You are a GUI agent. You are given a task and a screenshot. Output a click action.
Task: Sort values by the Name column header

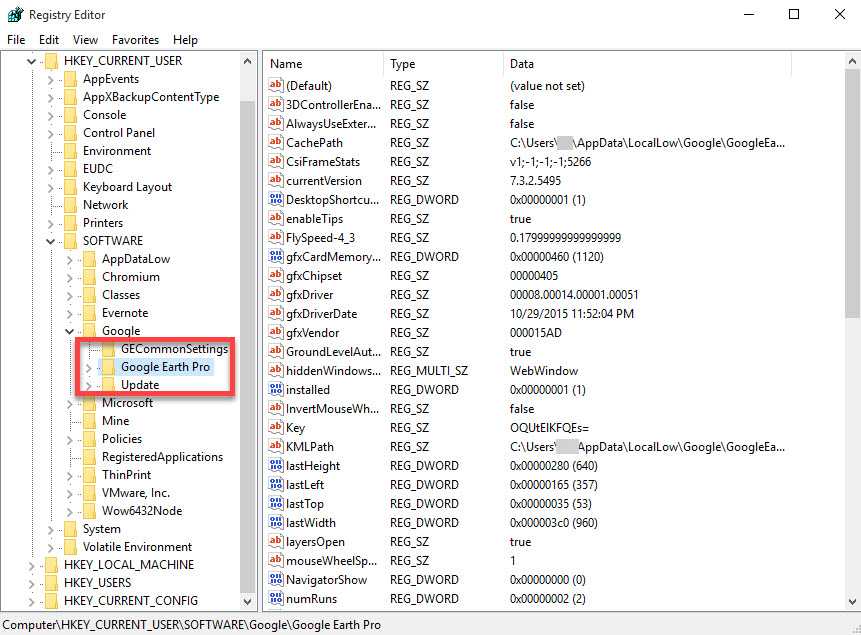pyautogui.click(x=322, y=64)
